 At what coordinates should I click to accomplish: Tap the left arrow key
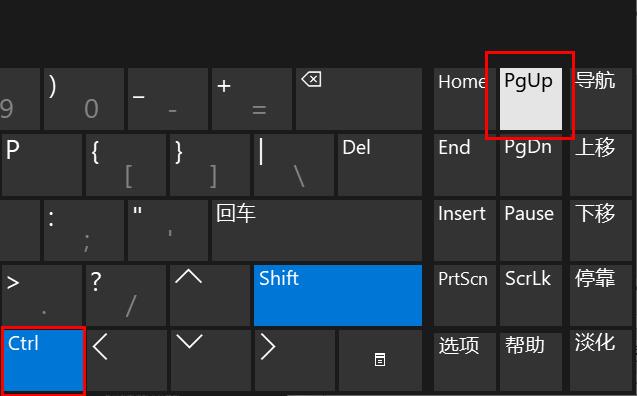pyautogui.click(x=126, y=360)
